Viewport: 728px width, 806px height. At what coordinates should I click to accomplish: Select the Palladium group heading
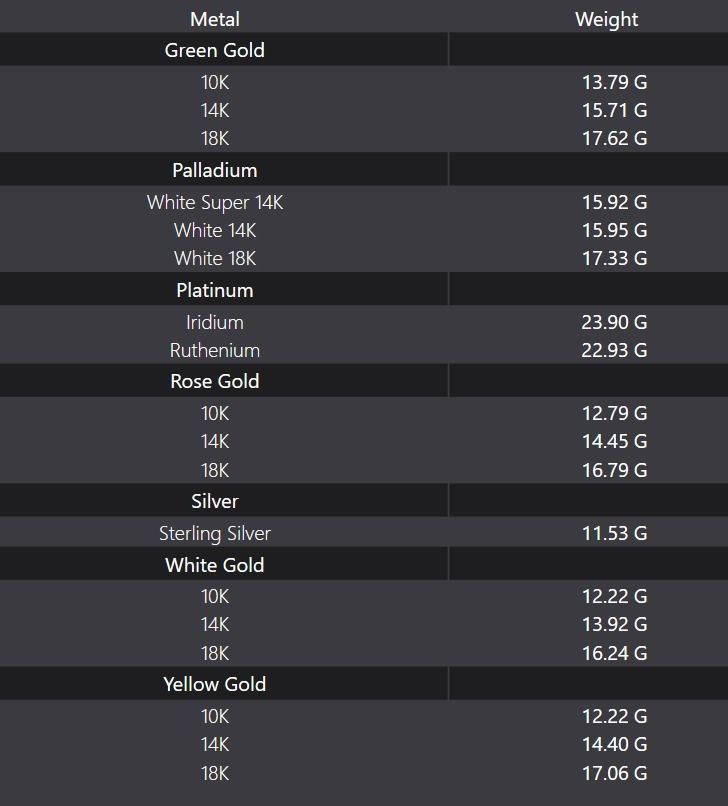click(x=214, y=170)
